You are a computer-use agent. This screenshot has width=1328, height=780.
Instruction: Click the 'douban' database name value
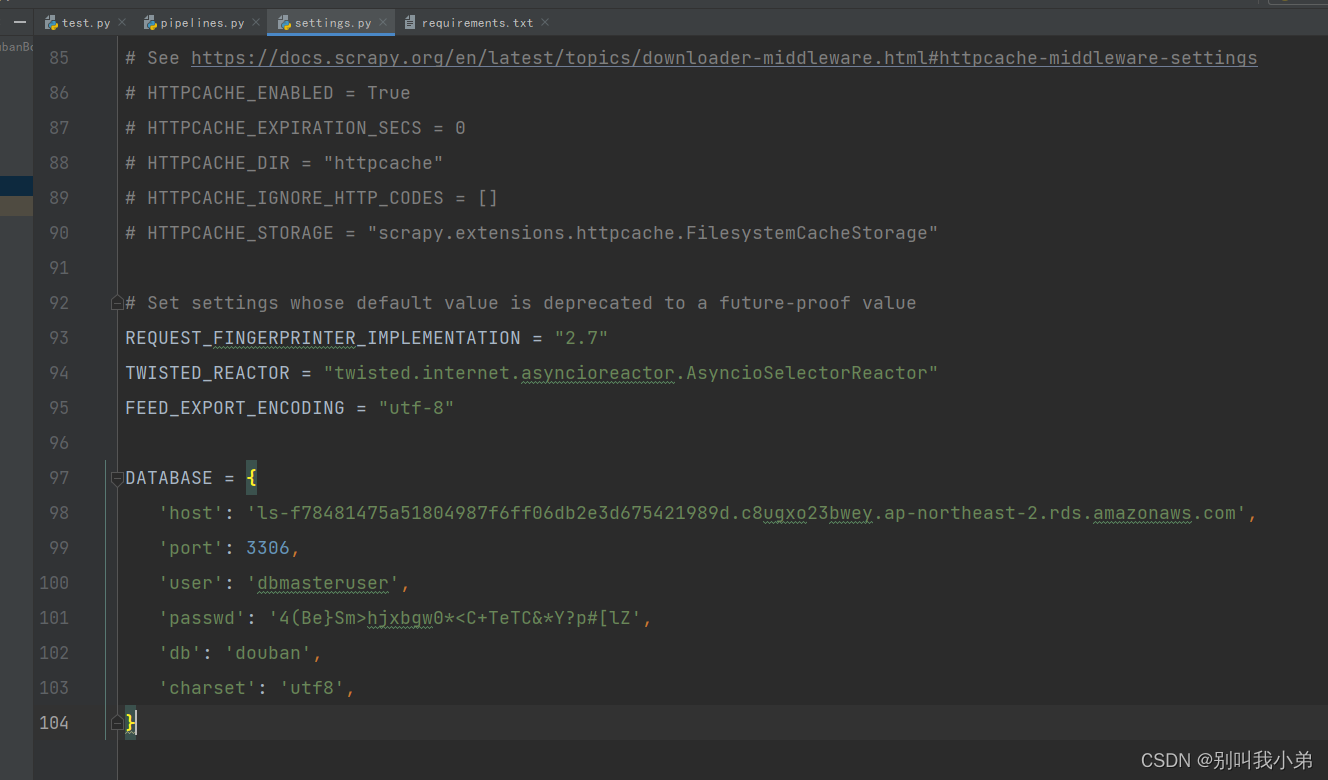point(268,653)
